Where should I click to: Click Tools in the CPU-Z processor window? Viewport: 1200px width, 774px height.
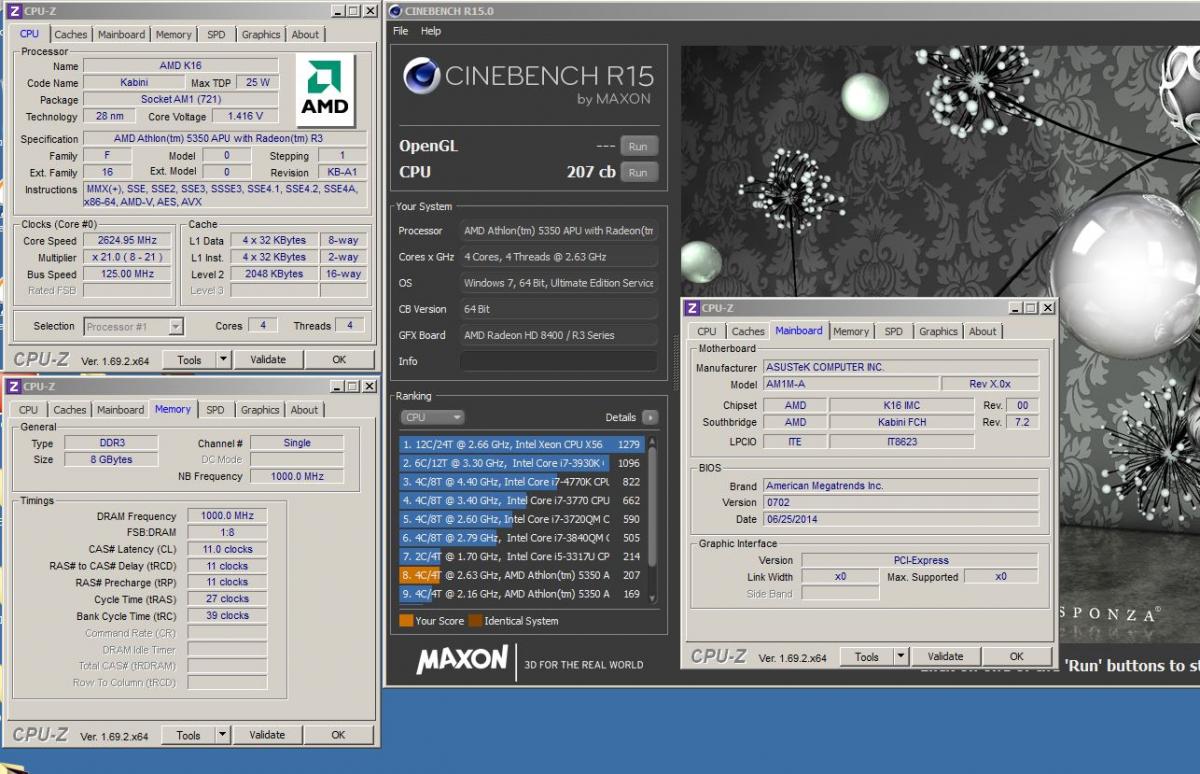tap(189, 360)
